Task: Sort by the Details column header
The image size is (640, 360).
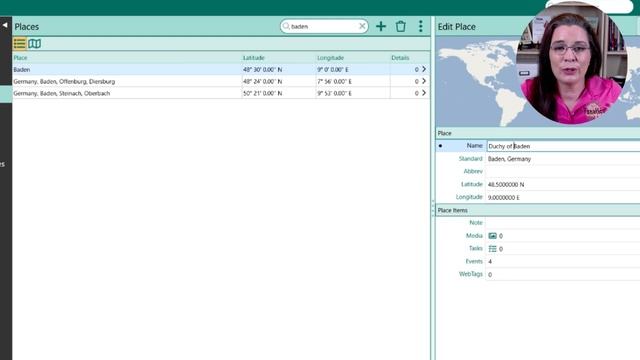Action: coord(400,58)
